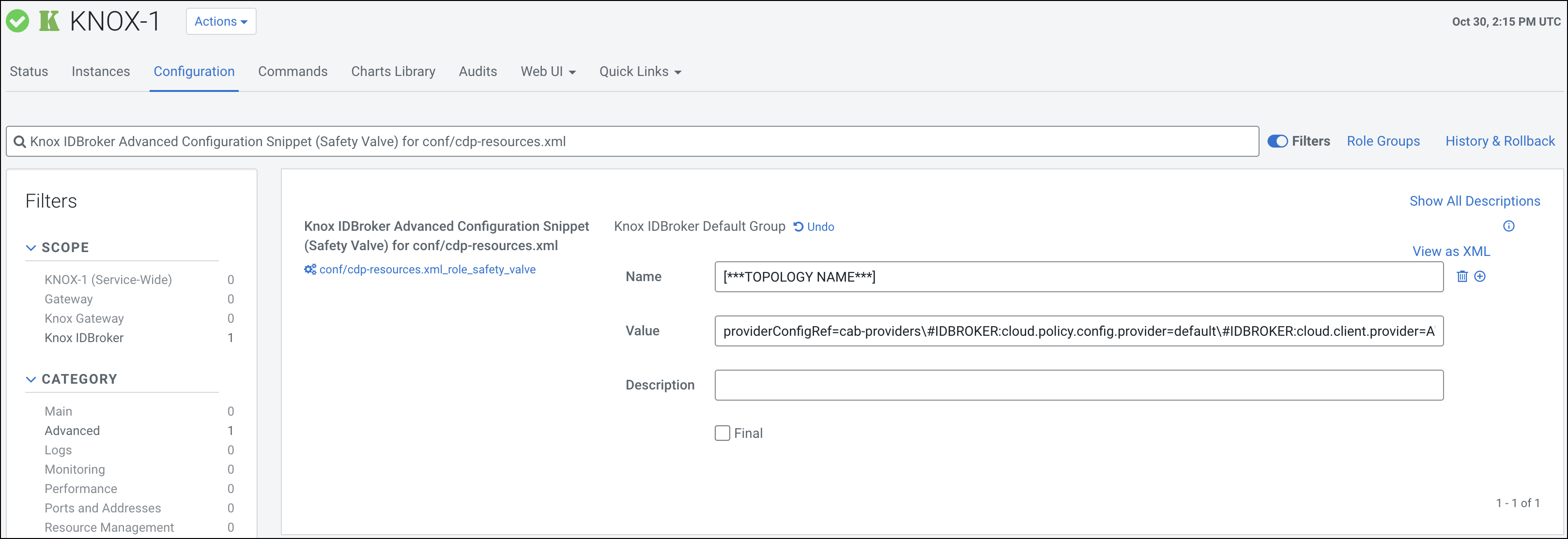This screenshot has width=1568, height=539.
Task: Check the Final checkbox
Action: point(723,433)
